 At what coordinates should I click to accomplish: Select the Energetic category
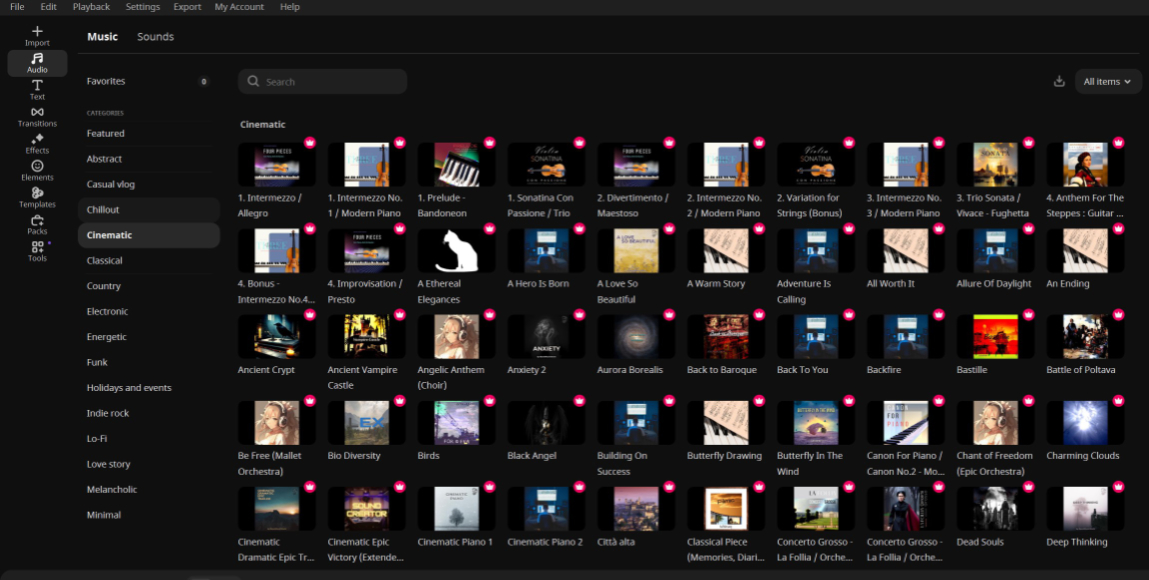pyautogui.click(x=149, y=337)
